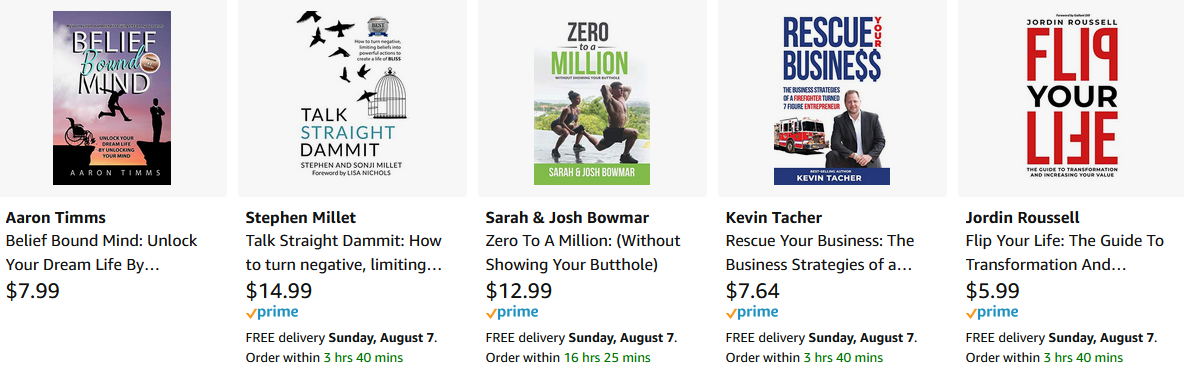The image size is (1184, 376).
Task: Open the Rescue Your Business cover image
Action: pyautogui.click(x=832, y=97)
